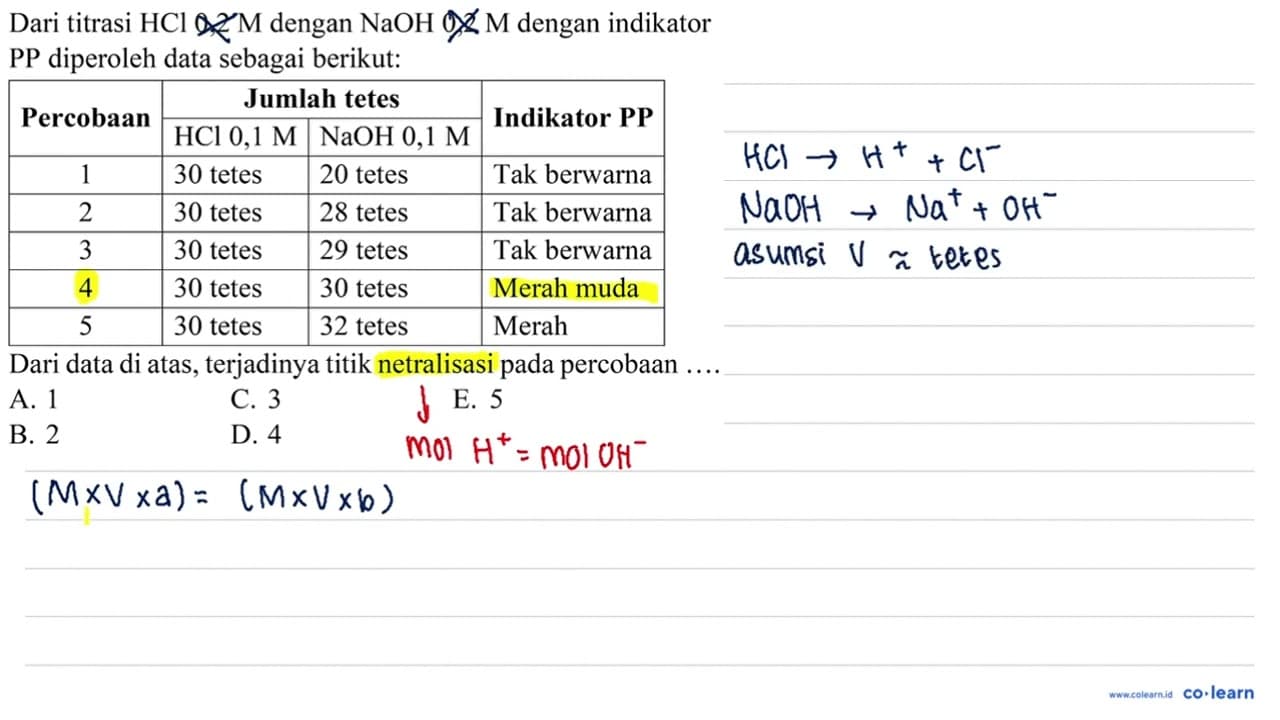
Task: Click the highlighted percobaan number 4
Action: (x=85, y=289)
